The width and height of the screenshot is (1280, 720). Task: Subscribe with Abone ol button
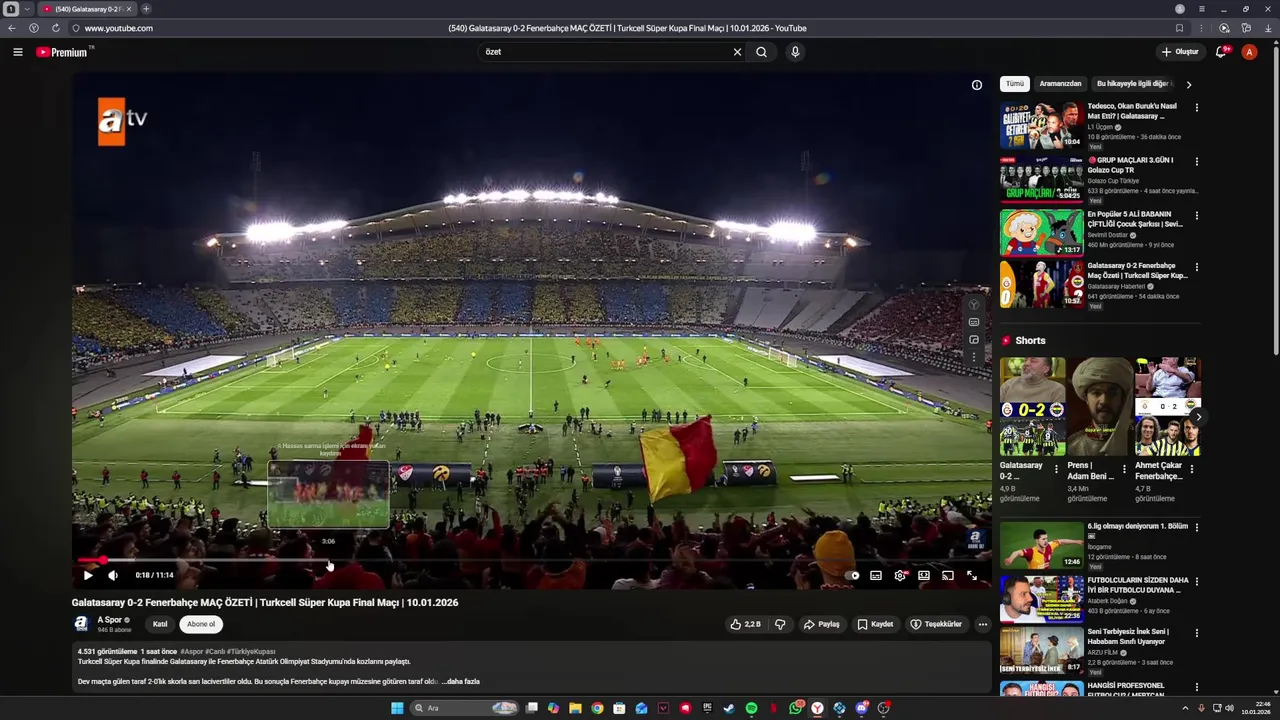pyautogui.click(x=201, y=624)
